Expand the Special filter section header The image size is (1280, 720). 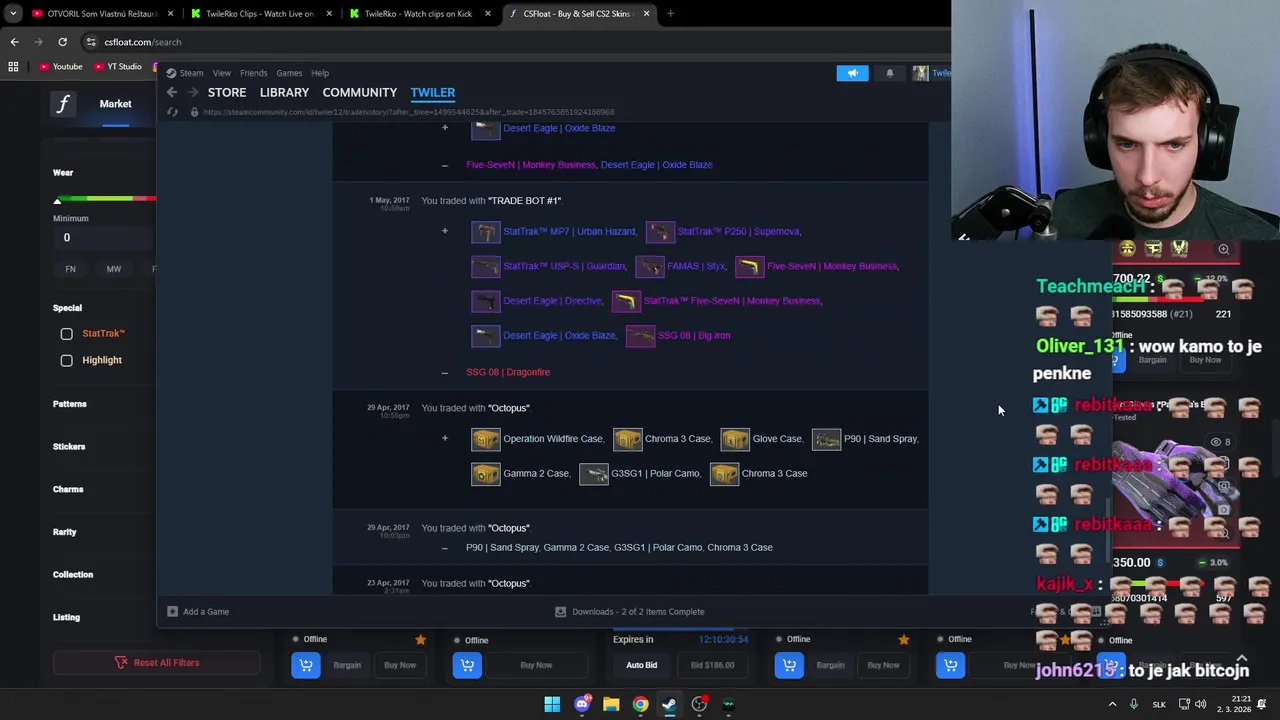[68, 308]
